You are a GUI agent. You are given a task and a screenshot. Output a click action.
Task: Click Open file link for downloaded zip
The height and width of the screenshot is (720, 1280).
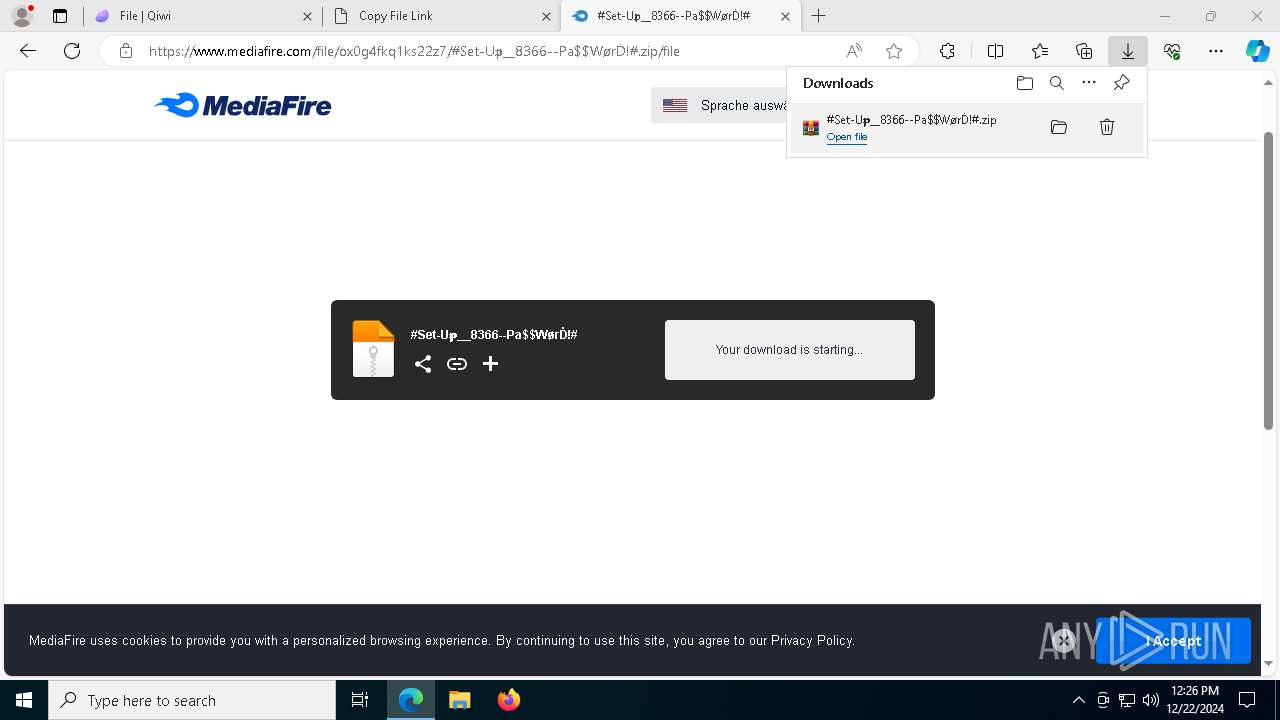tap(847, 137)
